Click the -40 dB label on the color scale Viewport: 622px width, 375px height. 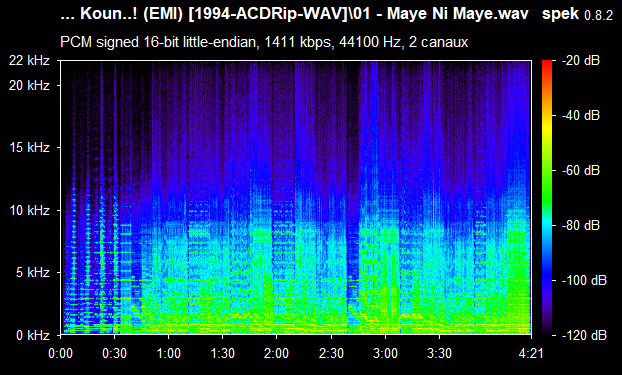pos(581,115)
